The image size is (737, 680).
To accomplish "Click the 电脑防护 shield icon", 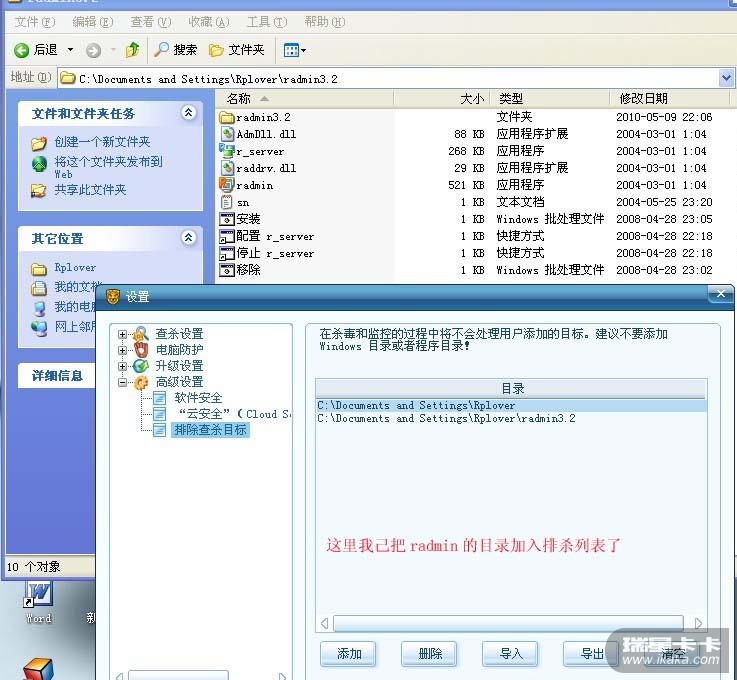I will tap(141, 350).
